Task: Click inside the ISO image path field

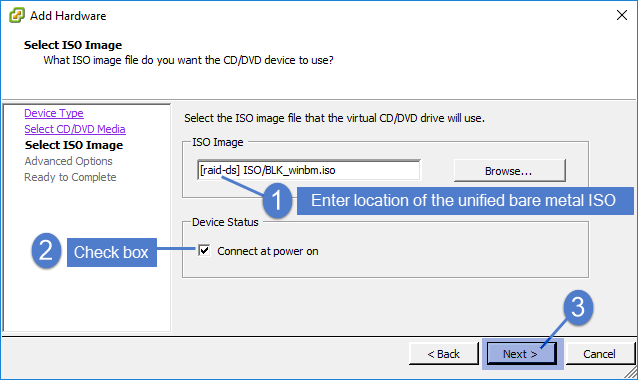Action: (x=309, y=170)
